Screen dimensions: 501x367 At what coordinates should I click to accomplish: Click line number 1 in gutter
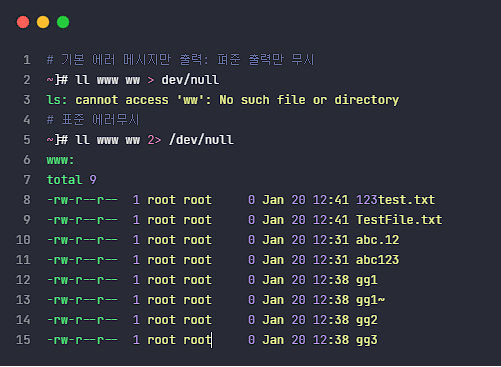(x=27, y=60)
